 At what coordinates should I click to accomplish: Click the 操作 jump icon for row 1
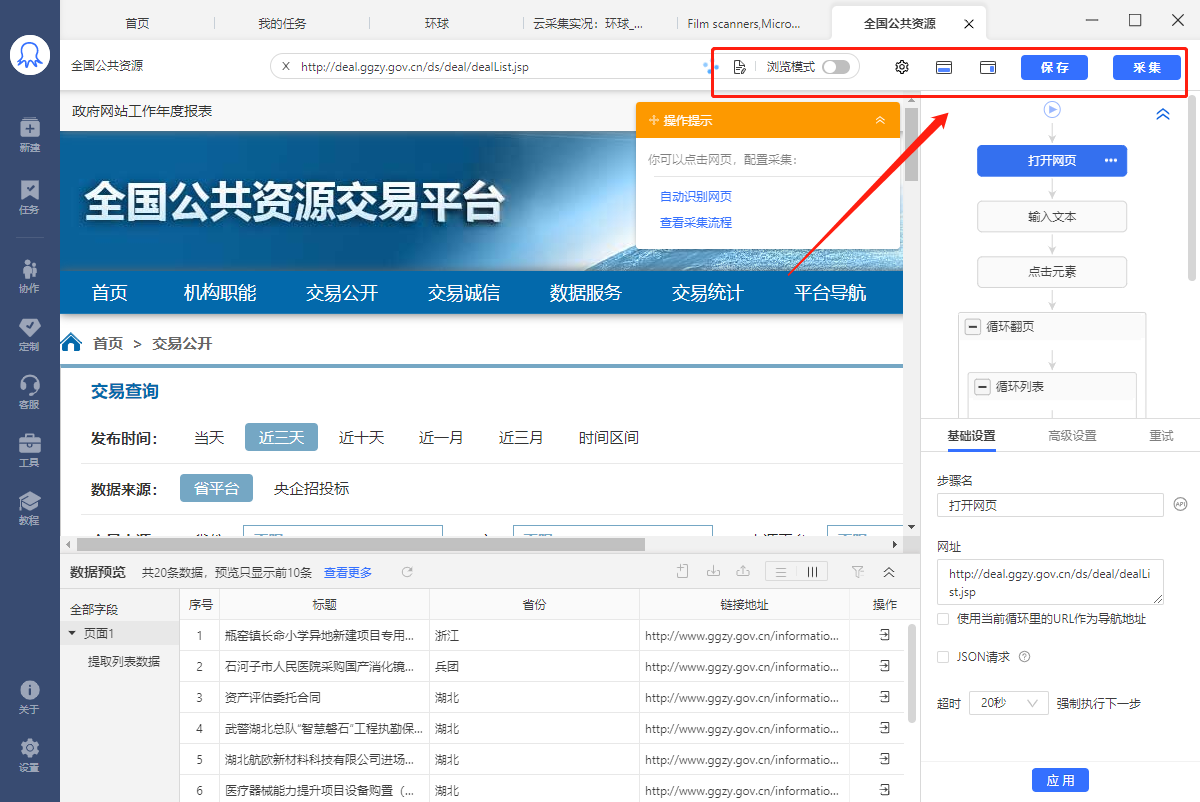pyautogui.click(x=884, y=635)
